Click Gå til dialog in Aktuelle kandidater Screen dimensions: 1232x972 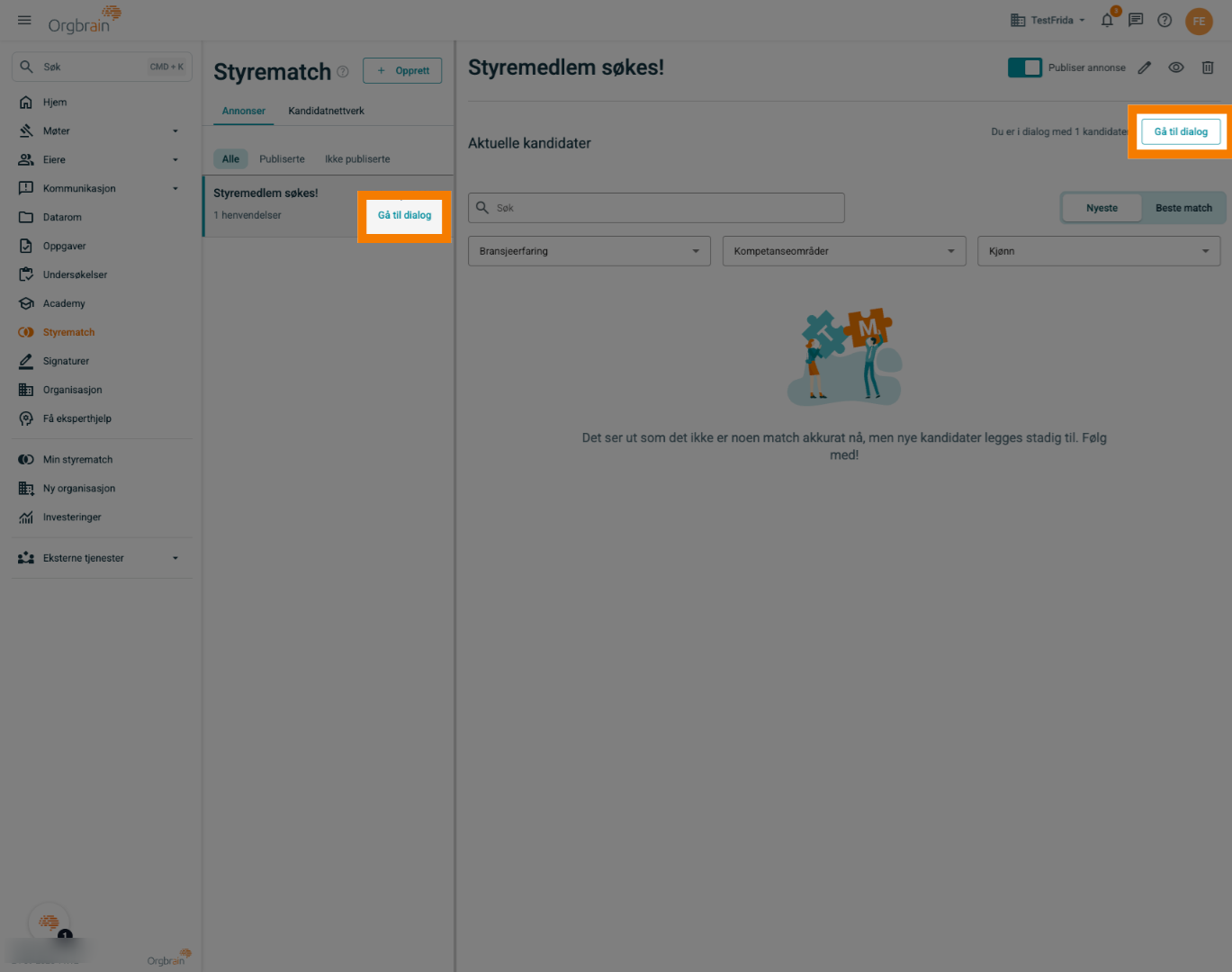(1181, 131)
